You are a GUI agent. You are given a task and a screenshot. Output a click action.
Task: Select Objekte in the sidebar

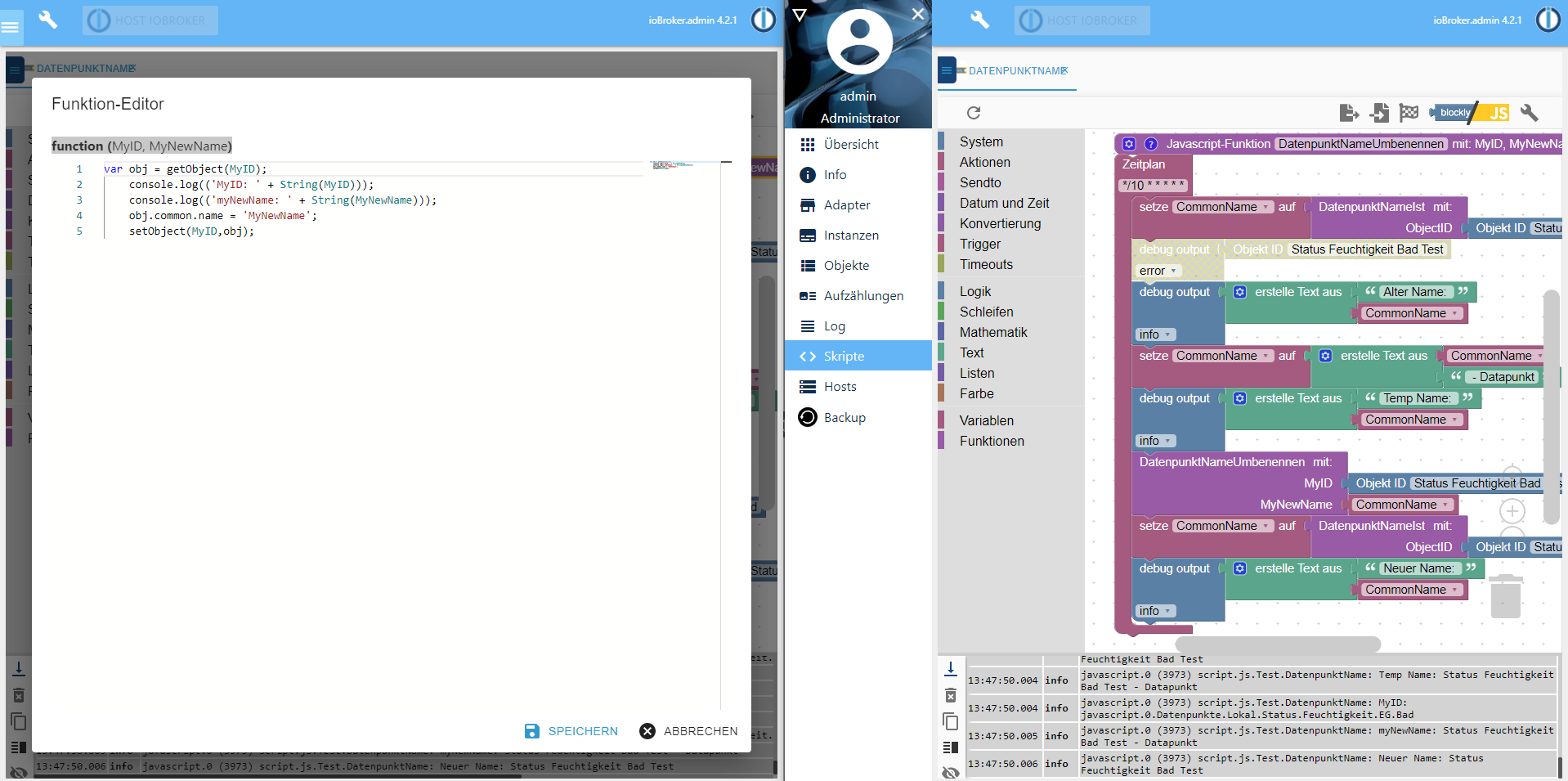click(858, 266)
